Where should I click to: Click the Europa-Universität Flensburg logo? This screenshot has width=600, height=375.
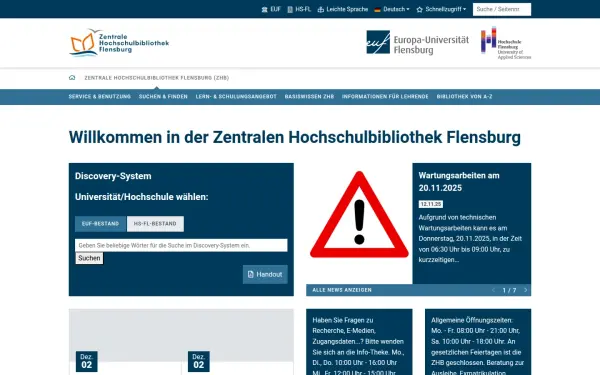coord(417,42)
